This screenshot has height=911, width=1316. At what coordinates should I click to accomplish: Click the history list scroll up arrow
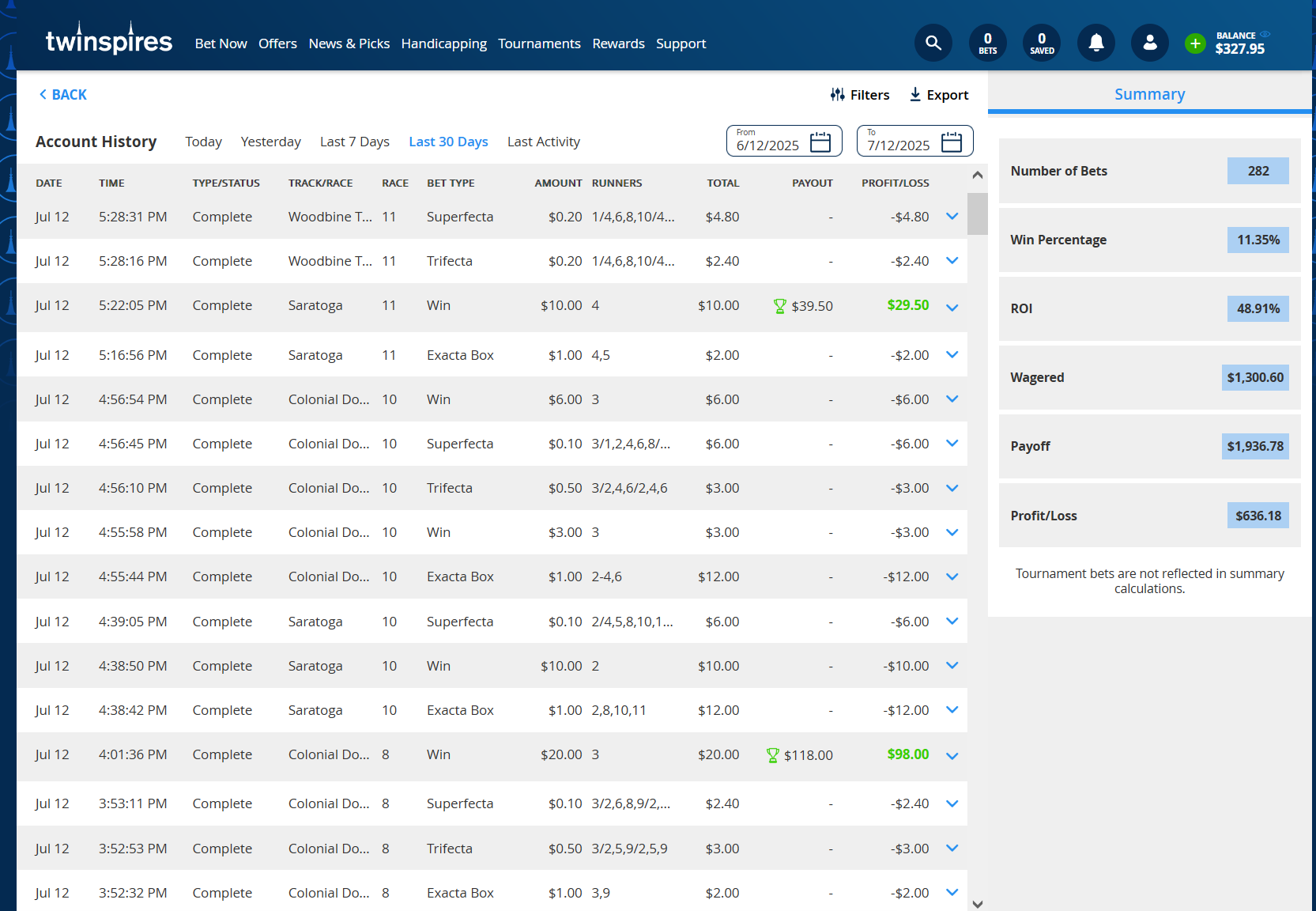pyautogui.click(x=978, y=175)
